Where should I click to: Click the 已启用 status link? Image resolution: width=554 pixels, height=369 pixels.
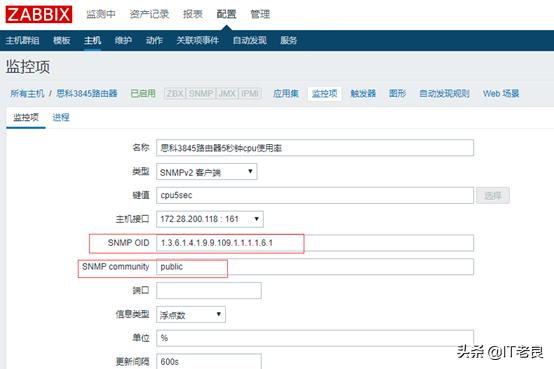(x=143, y=94)
